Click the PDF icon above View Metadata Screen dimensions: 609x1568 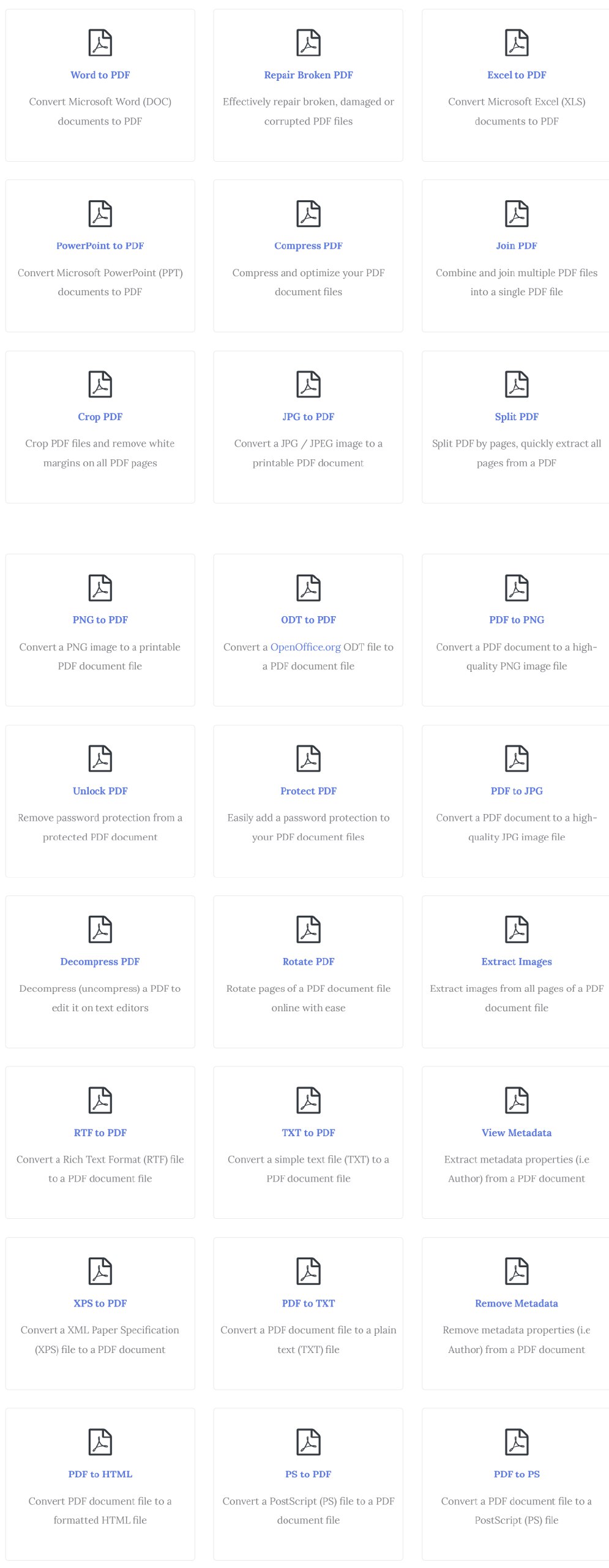click(517, 1101)
